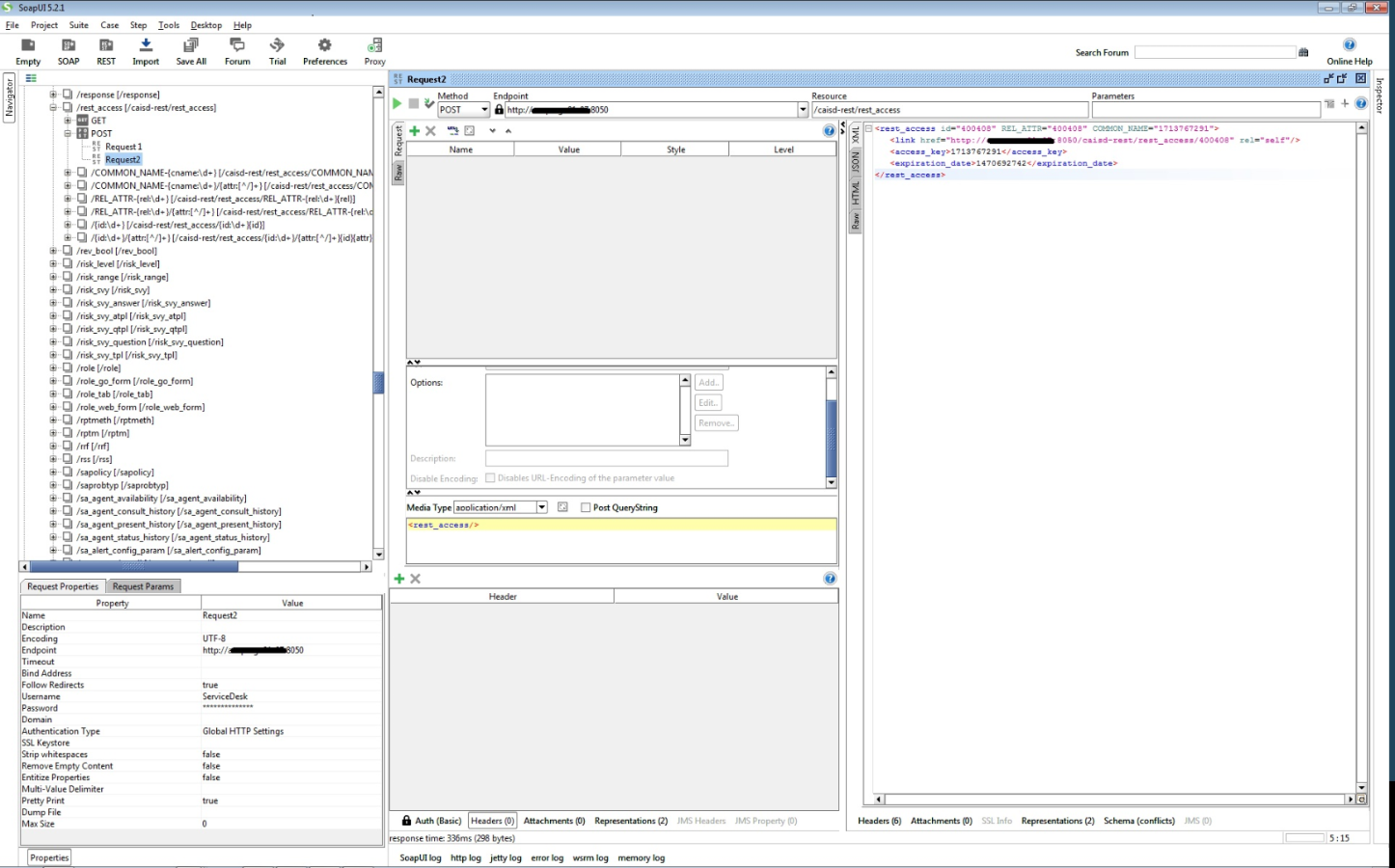Add a header with green plus

tap(399, 579)
